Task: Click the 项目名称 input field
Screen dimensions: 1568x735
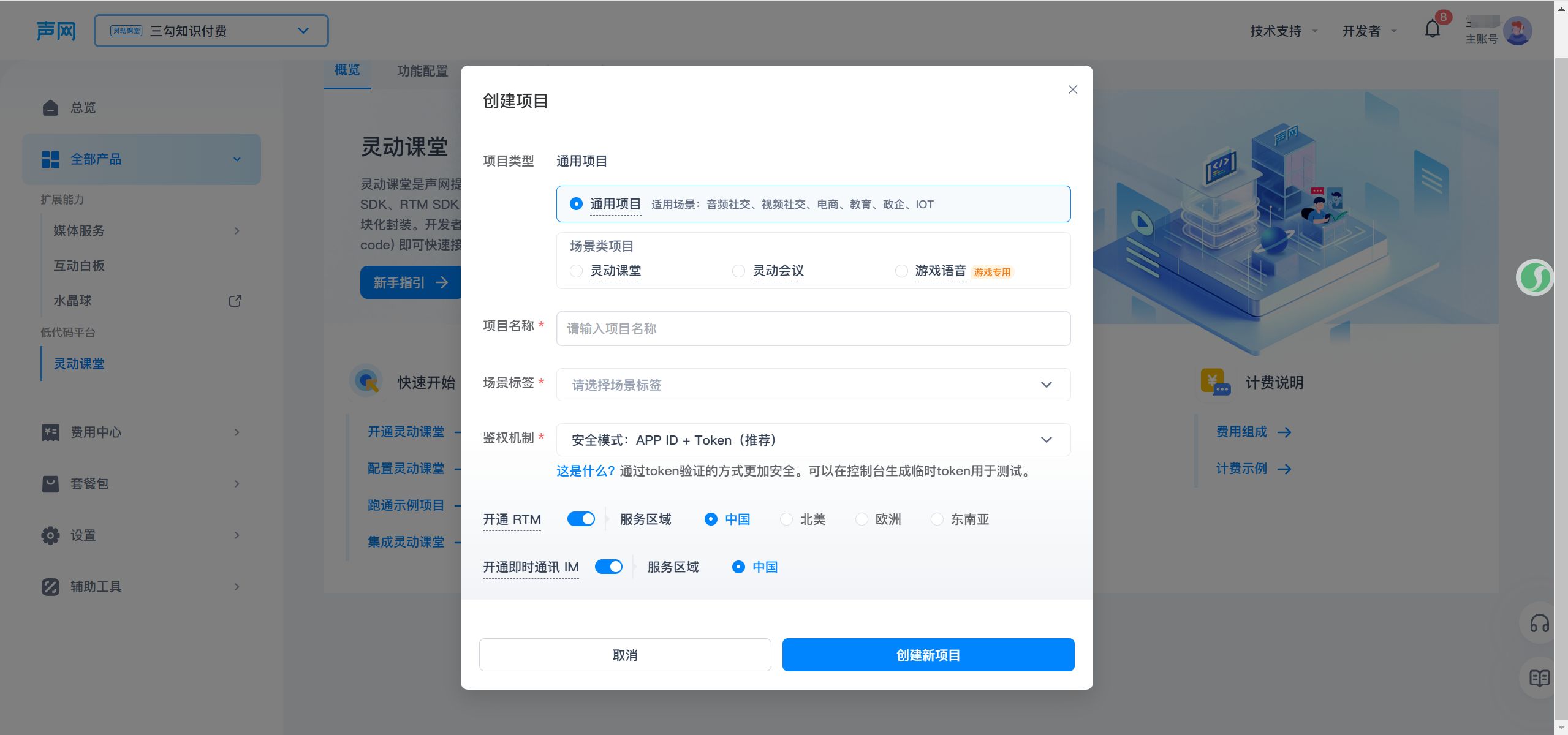Action: [812, 329]
